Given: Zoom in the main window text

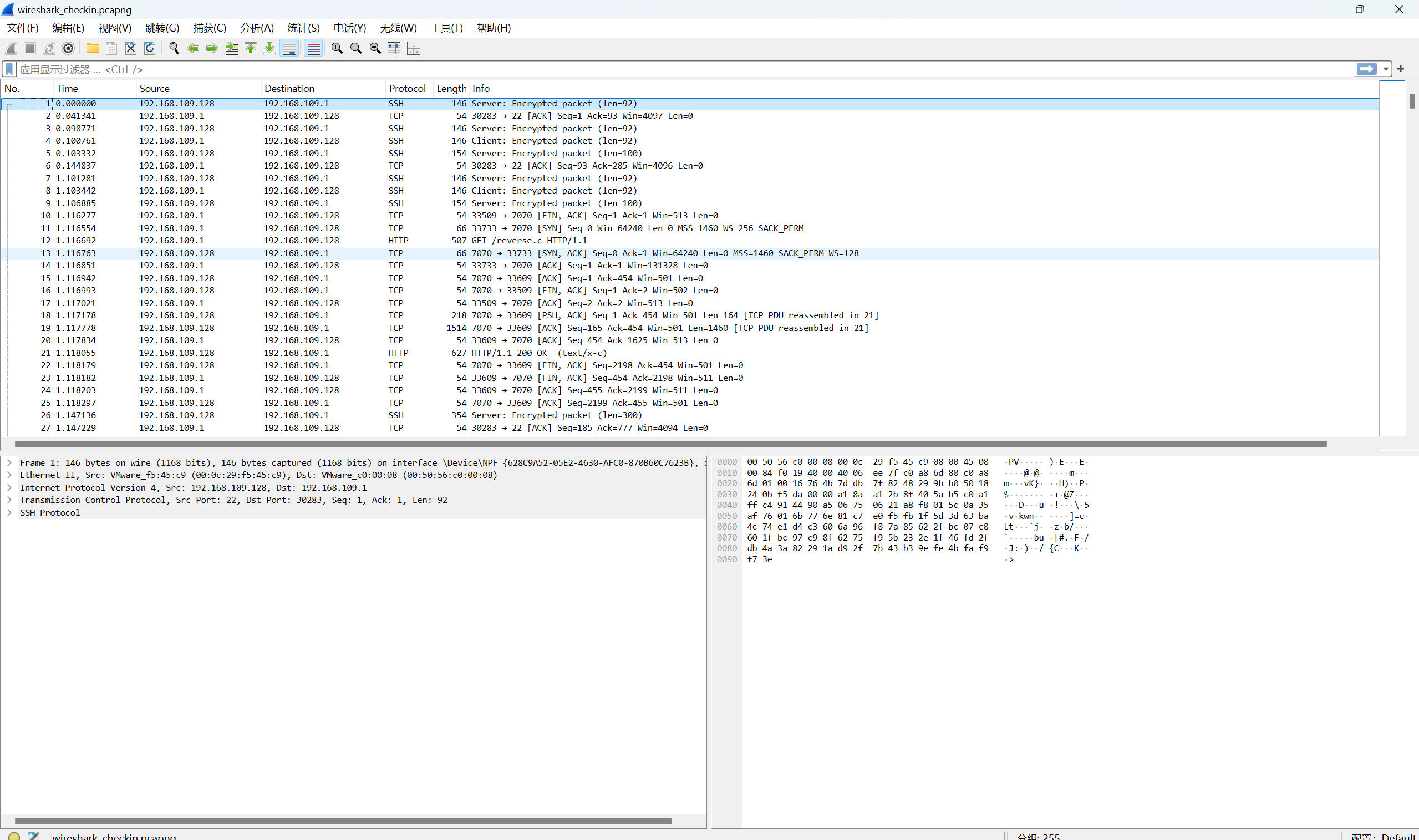Looking at the screenshot, I should click(x=337, y=48).
